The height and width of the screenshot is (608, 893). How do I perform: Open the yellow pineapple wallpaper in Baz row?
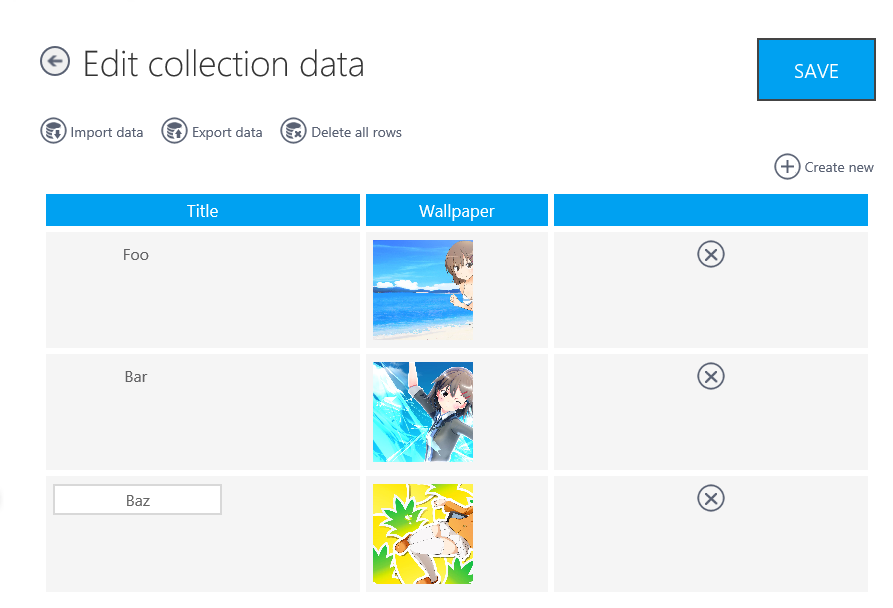click(x=423, y=534)
